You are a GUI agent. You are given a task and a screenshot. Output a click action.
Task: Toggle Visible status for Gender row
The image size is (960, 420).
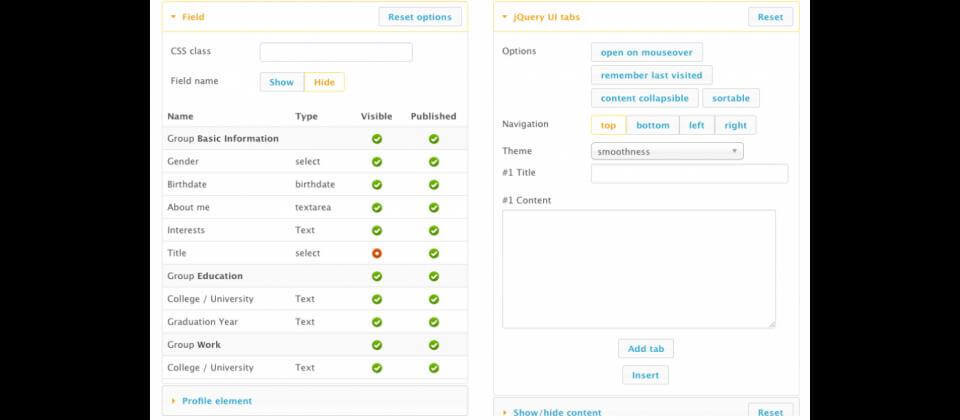tap(377, 162)
